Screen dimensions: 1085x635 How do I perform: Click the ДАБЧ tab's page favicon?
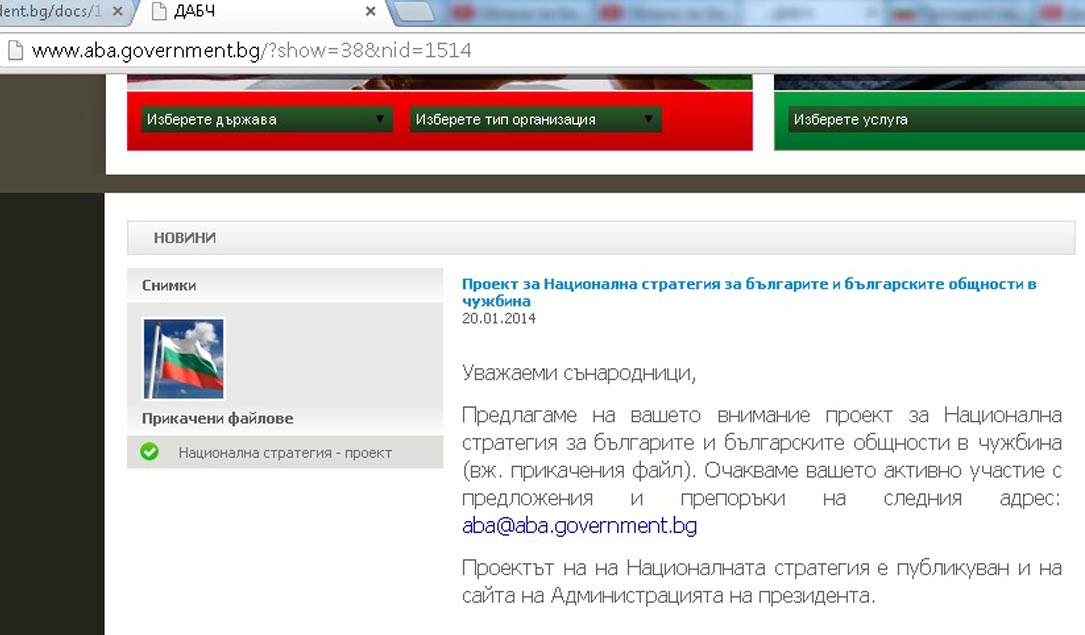157,12
